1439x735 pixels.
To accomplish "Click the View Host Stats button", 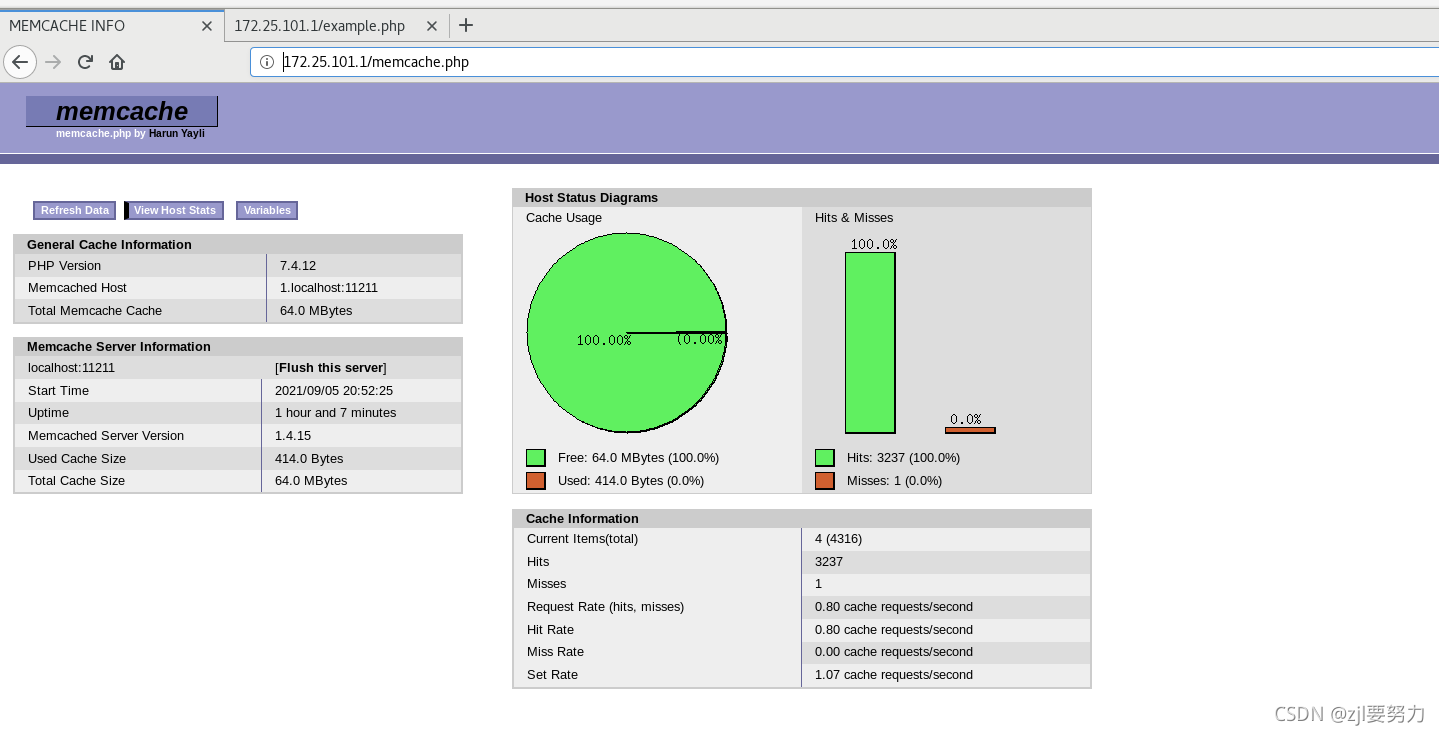I will point(175,210).
